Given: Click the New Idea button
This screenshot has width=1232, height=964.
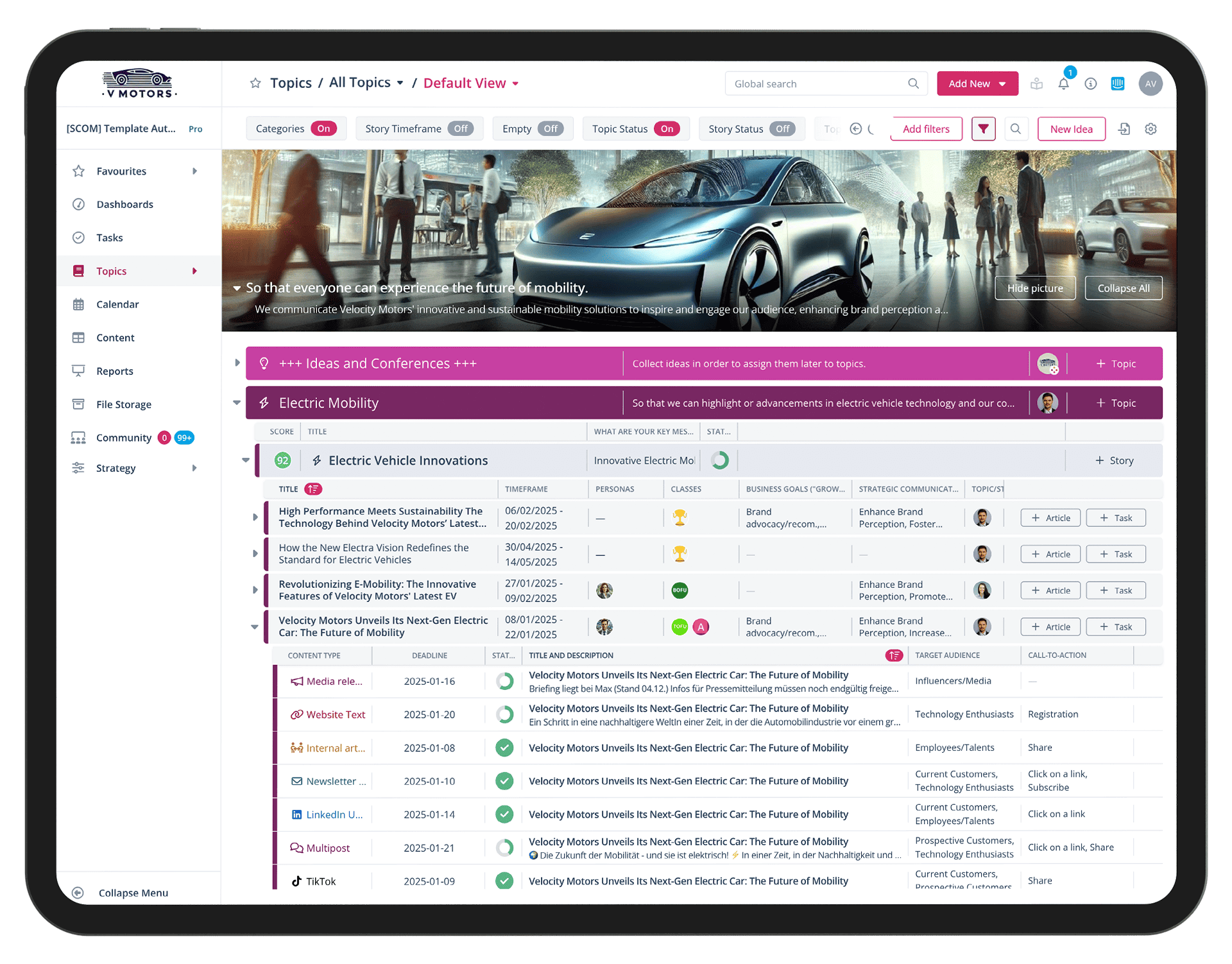Looking at the screenshot, I should point(1071,129).
